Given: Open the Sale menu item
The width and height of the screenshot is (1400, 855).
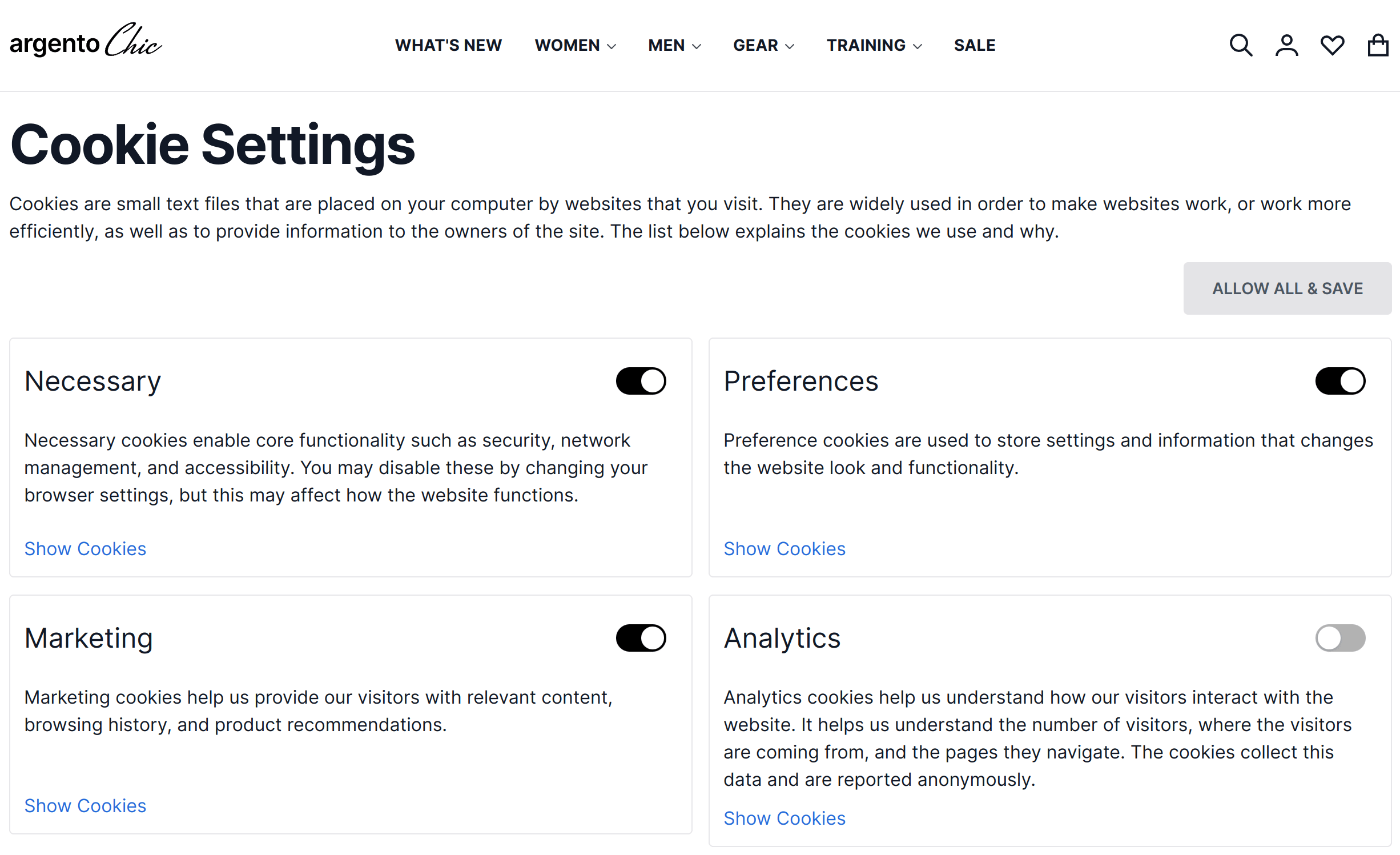Looking at the screenshot, I should [x=974, y=45].
